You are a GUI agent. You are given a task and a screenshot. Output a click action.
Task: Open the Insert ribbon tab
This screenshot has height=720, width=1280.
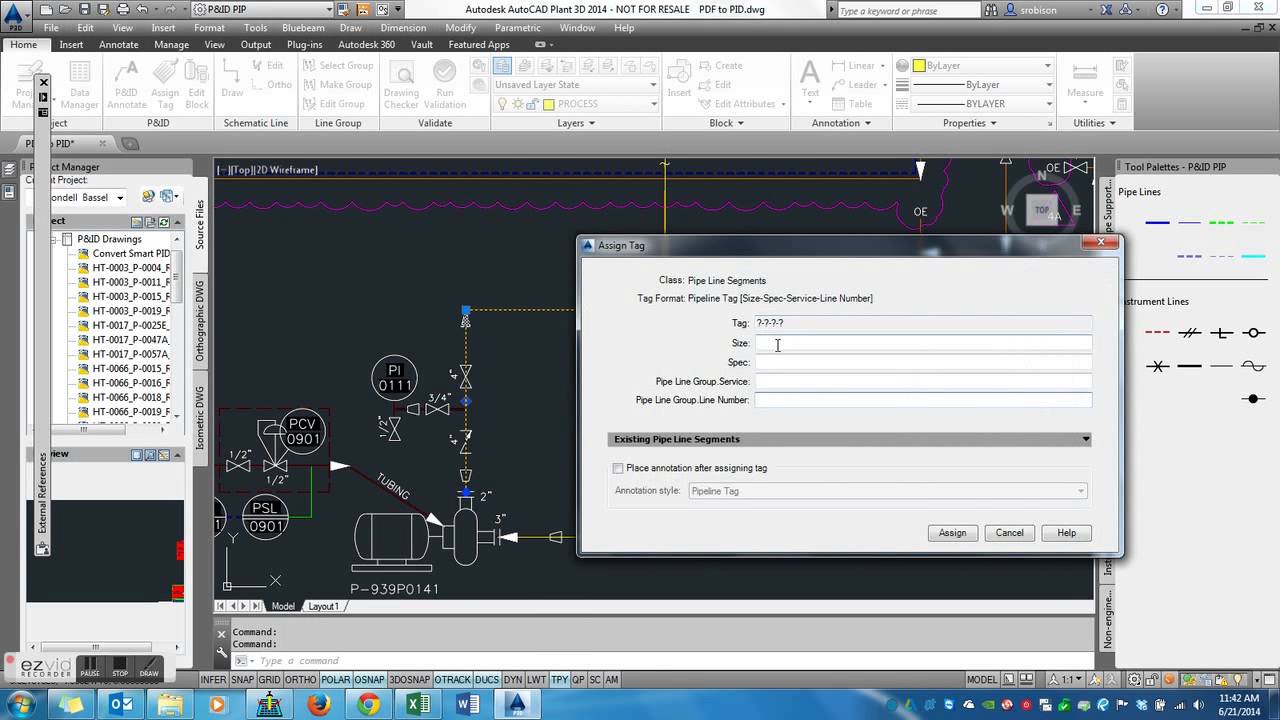point(71,45)
